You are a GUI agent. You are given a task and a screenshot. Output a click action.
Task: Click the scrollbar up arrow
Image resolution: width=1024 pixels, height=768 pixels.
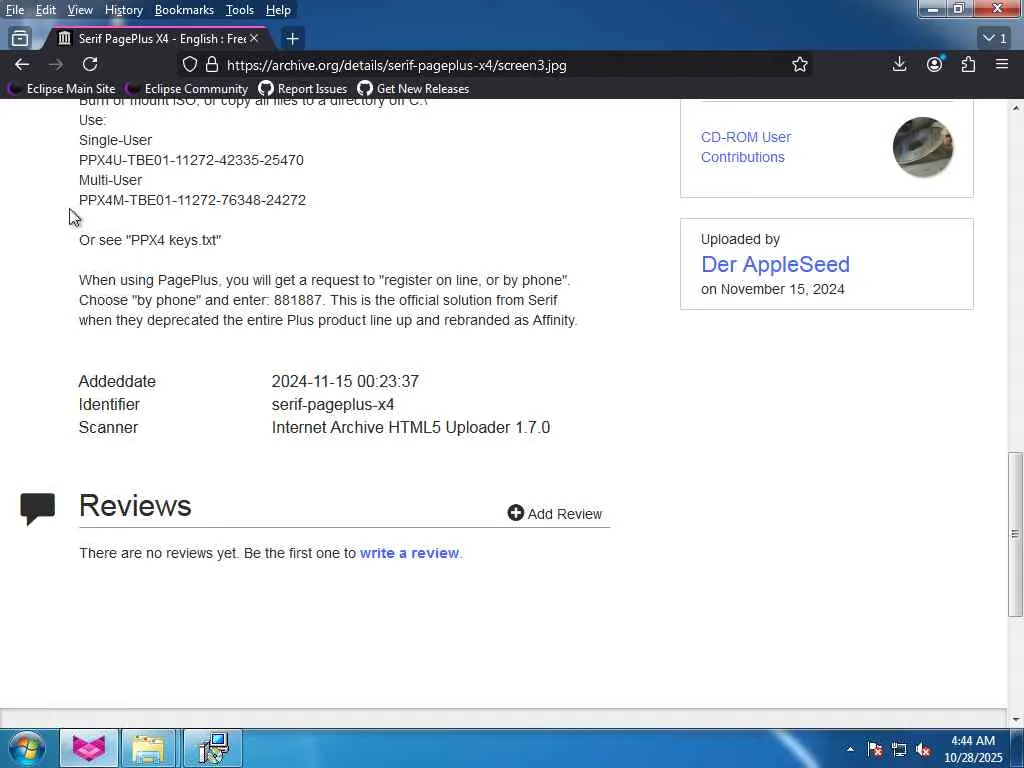click(x=1015, y=108)
